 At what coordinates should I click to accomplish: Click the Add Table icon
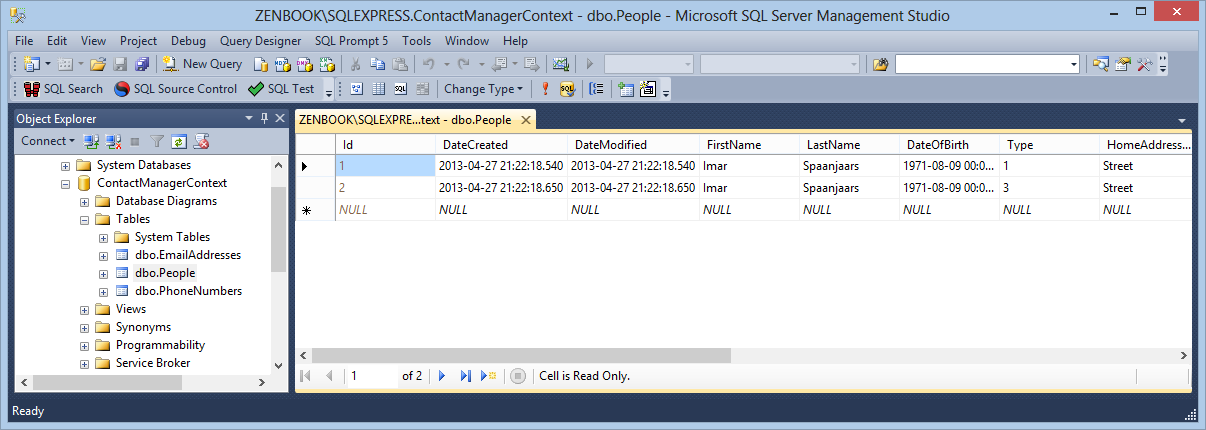[626, 89]
